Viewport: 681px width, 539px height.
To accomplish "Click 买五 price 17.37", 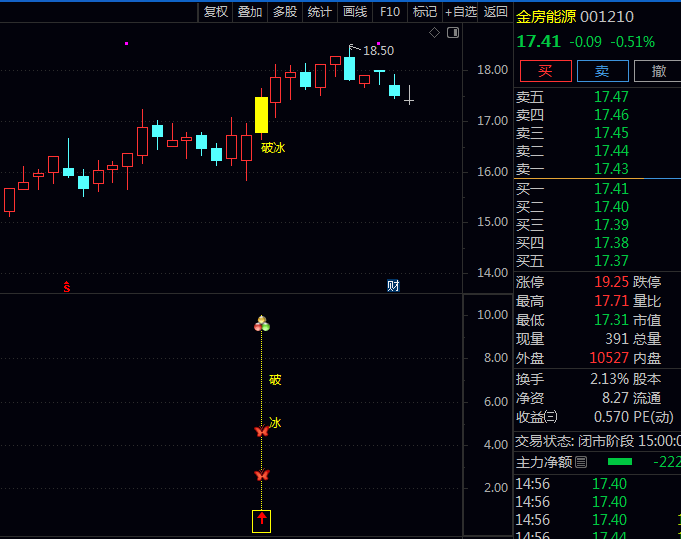I will tap(611, 261).
